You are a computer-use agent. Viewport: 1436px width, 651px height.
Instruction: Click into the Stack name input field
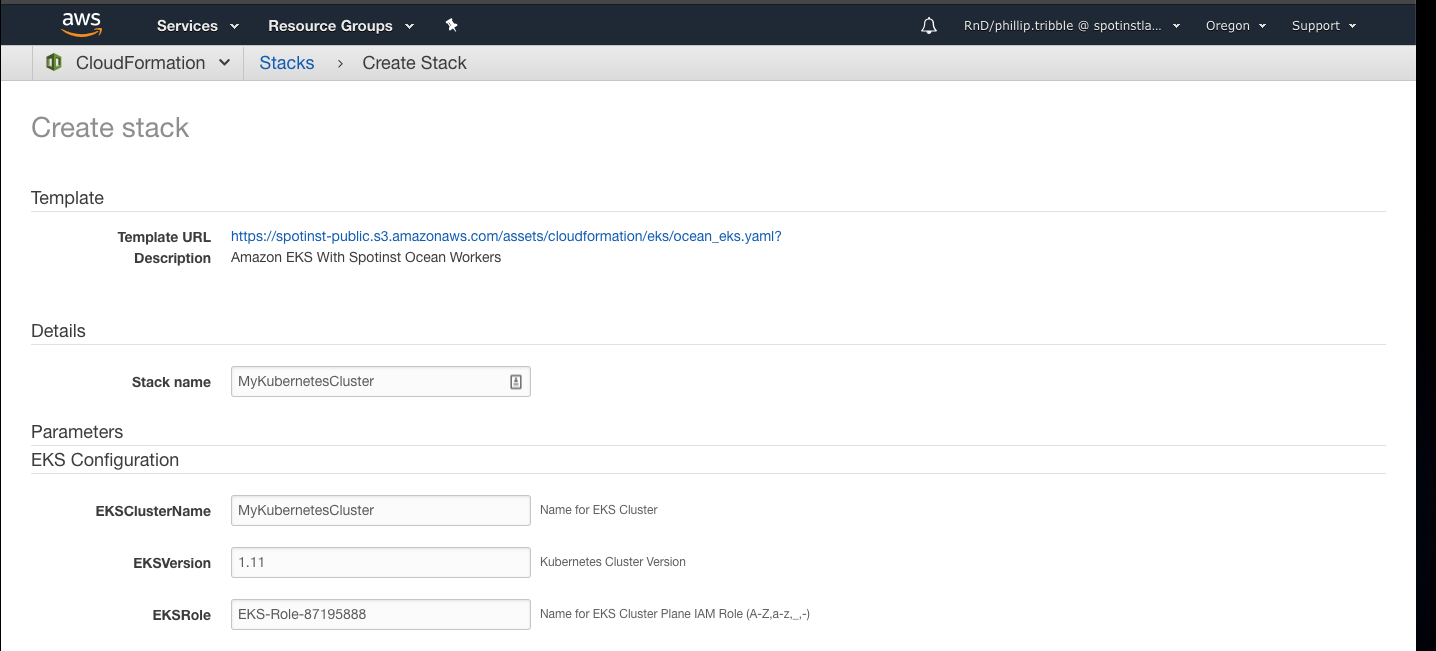(370, 382)
